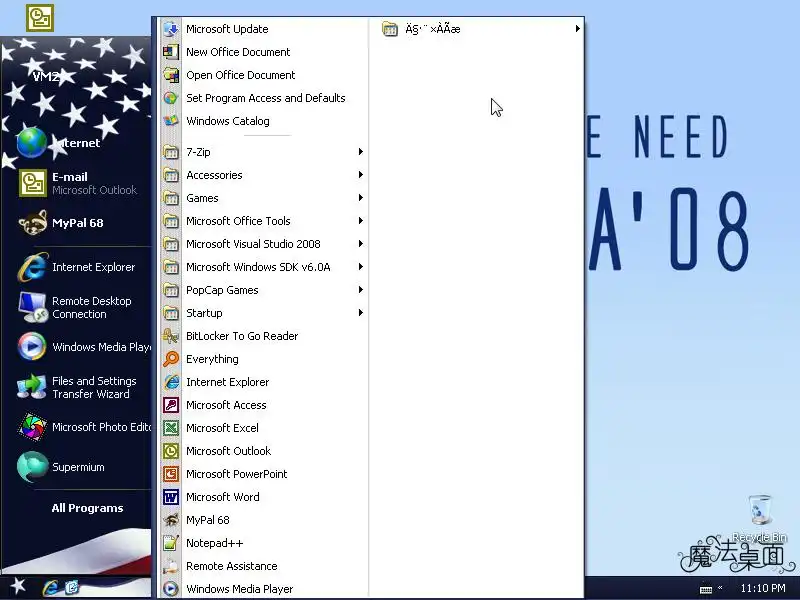Click the Everything search icon
Image resolution: width=800 pixels, height=600 pixels.
pos(171,359)
